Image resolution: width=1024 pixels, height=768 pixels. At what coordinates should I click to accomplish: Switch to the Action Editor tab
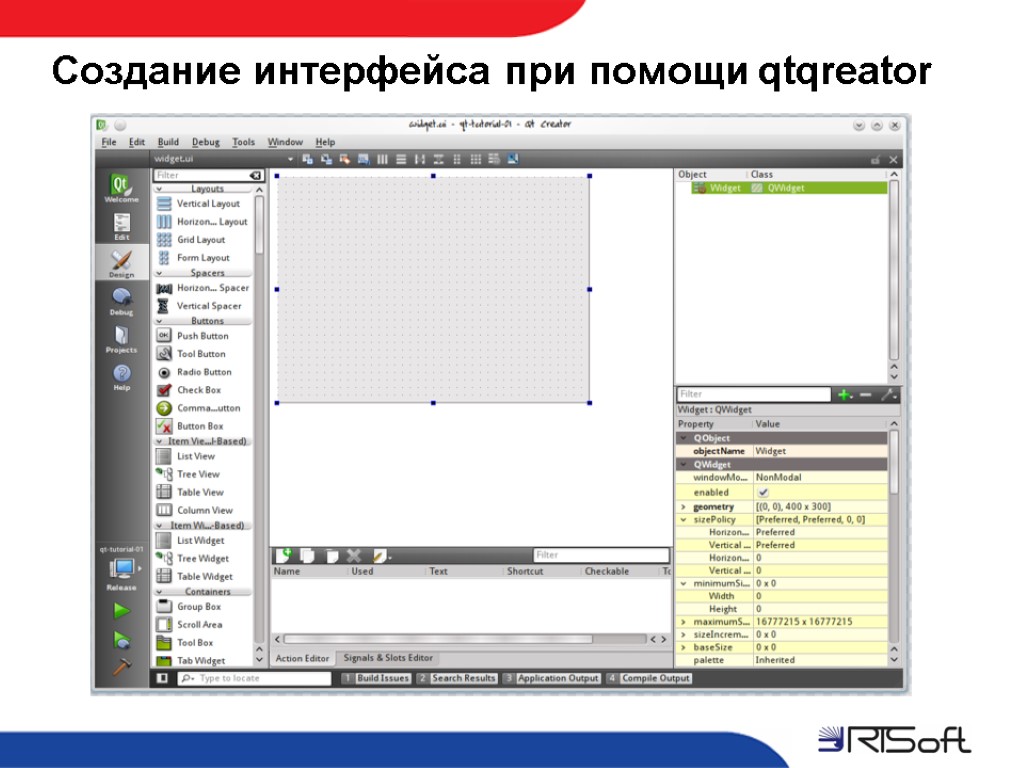pyautogui.click(x=302, y=658)
